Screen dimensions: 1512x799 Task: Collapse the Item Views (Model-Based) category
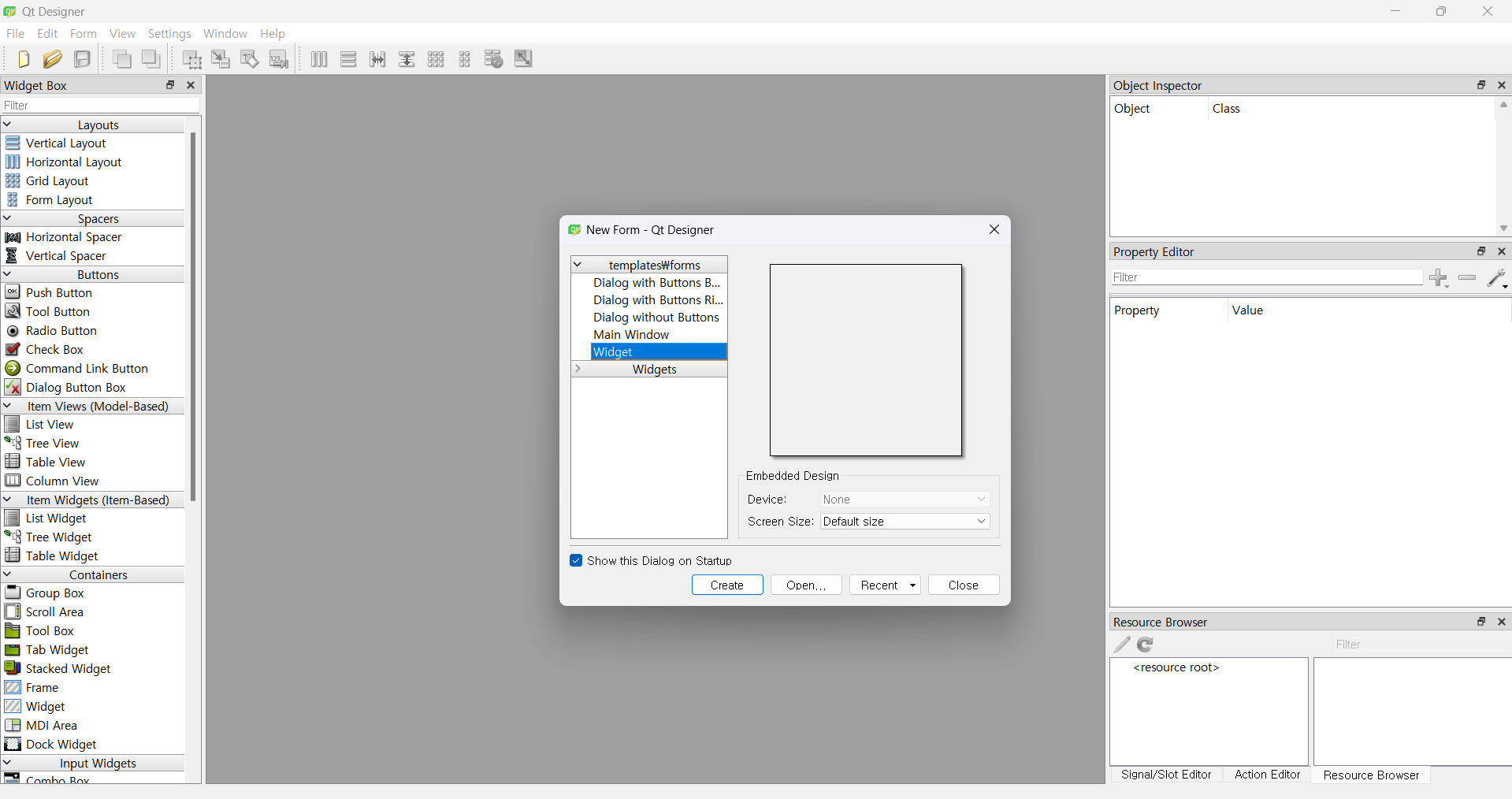[x=8, y=406]
